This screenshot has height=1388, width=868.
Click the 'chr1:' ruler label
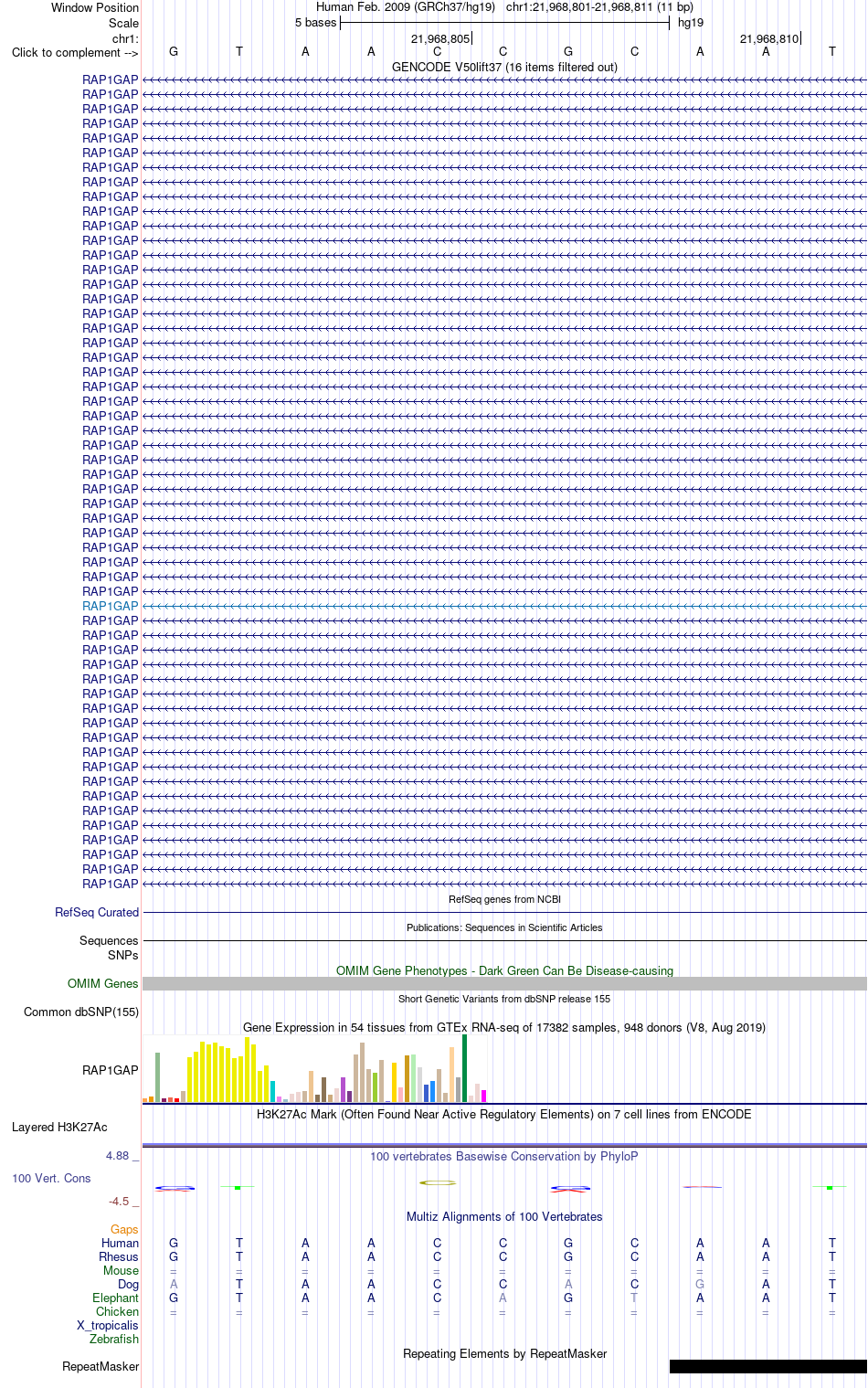point(125,38)
